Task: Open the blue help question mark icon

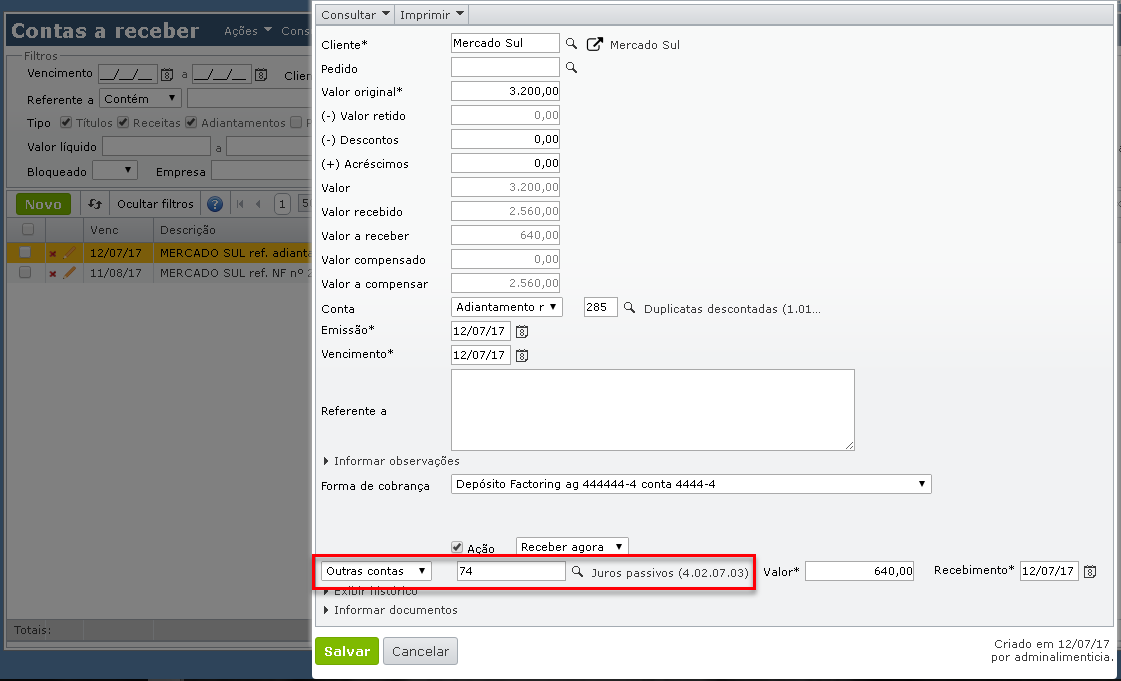Action: pyautogui.click(x=214, y=204)
